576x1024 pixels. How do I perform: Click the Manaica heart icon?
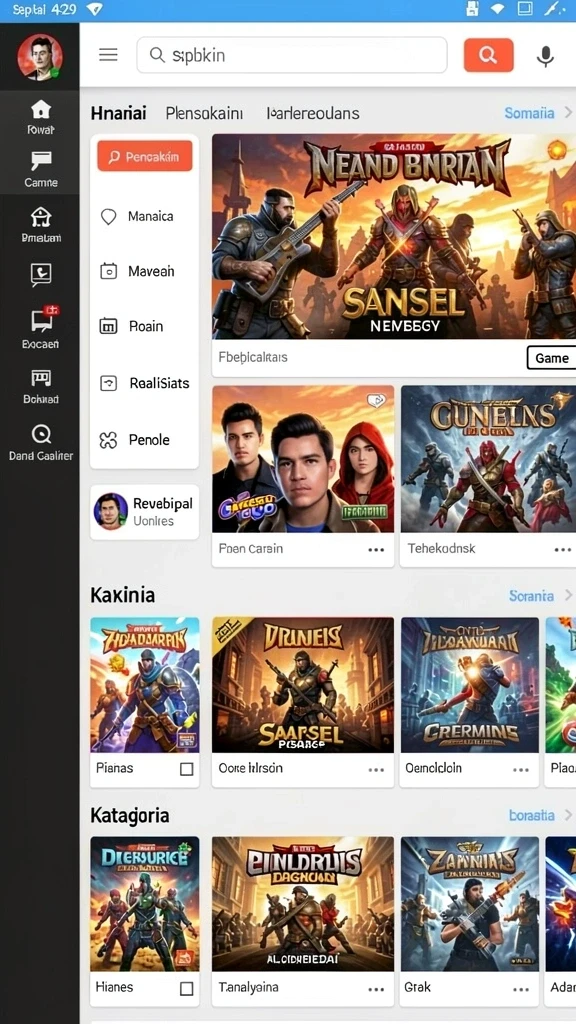pos(108,217)
